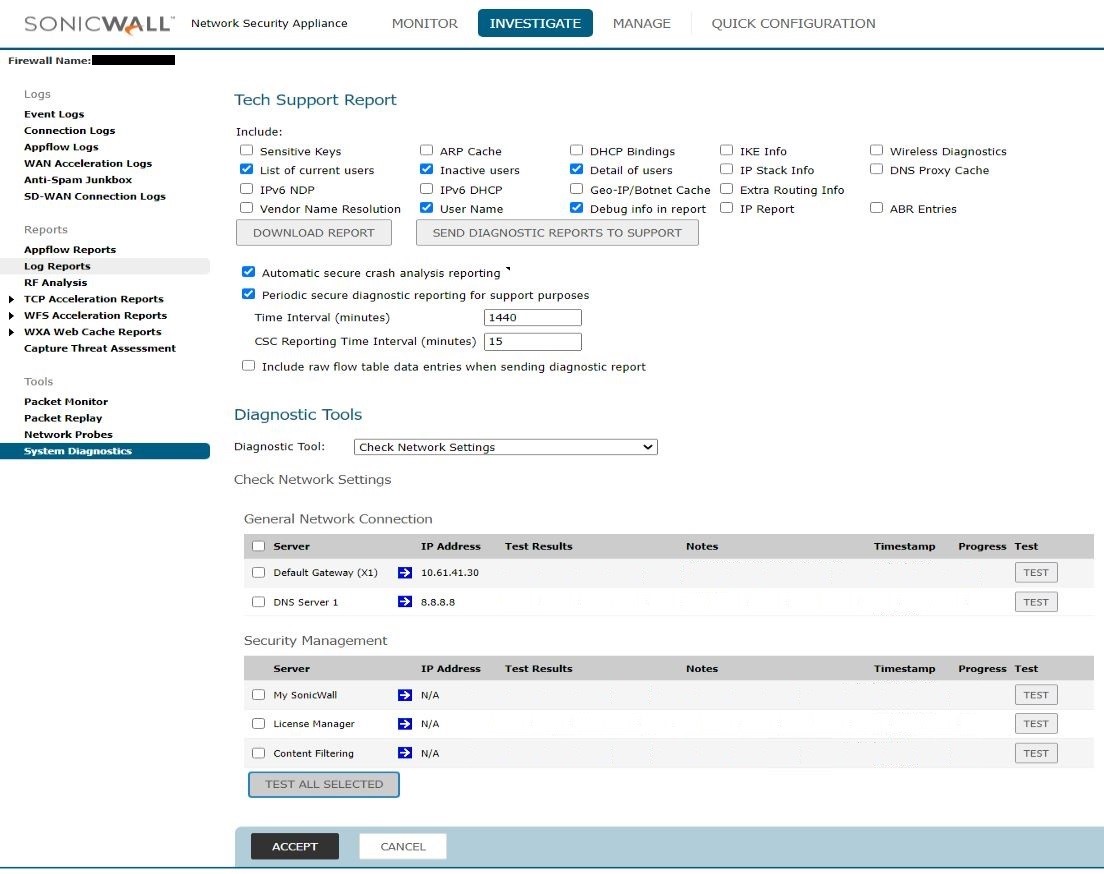The image size is (1104, 874).
Task: Expand TCP Acceleration Reports in sidebar
Action: 12,299
